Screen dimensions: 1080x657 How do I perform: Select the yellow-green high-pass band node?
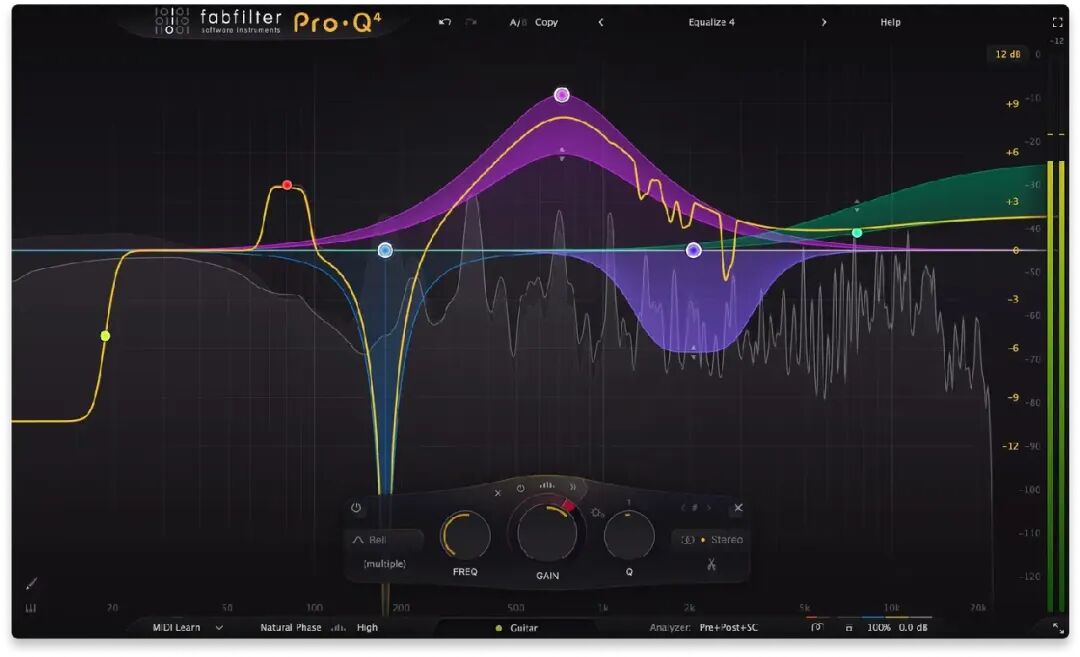pyautogui.click(x=105, y=336)
